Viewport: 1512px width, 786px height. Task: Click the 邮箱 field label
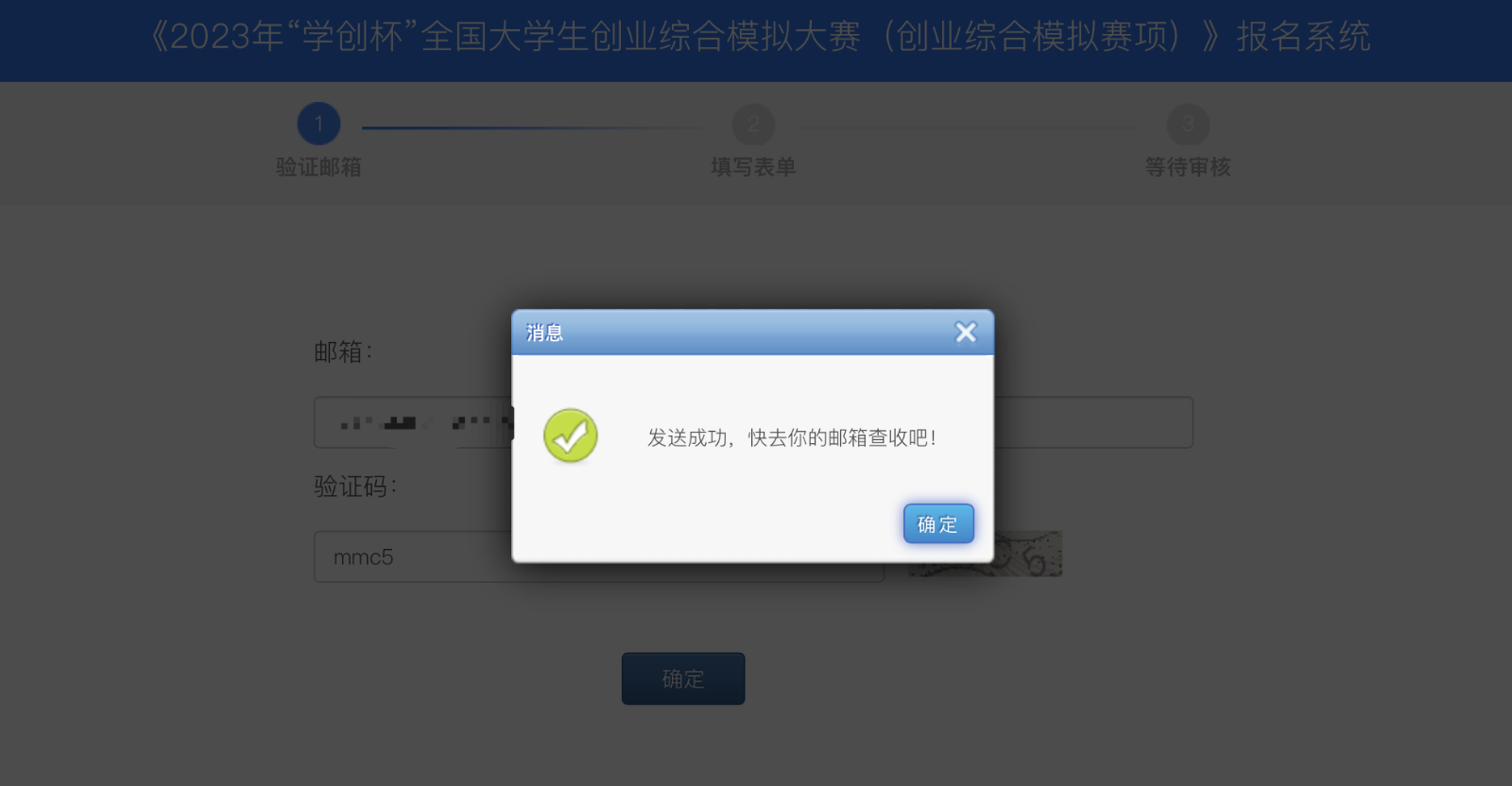[x=343, y=352]
